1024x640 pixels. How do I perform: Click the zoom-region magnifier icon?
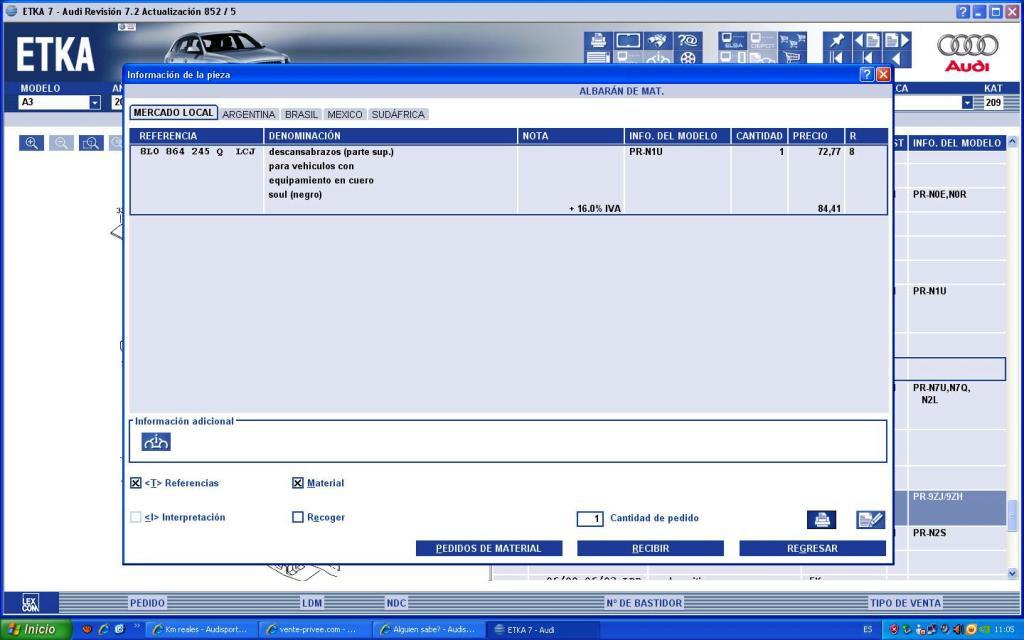coord(91,143)
